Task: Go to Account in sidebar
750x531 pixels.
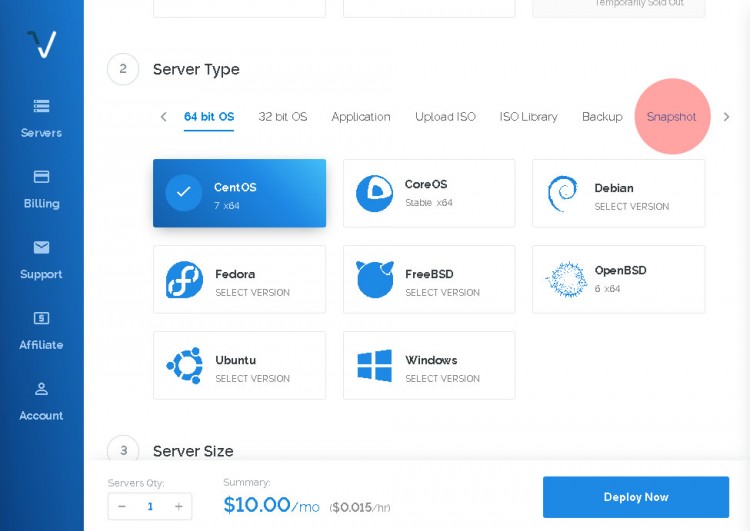Action: (x=41, y=416)
